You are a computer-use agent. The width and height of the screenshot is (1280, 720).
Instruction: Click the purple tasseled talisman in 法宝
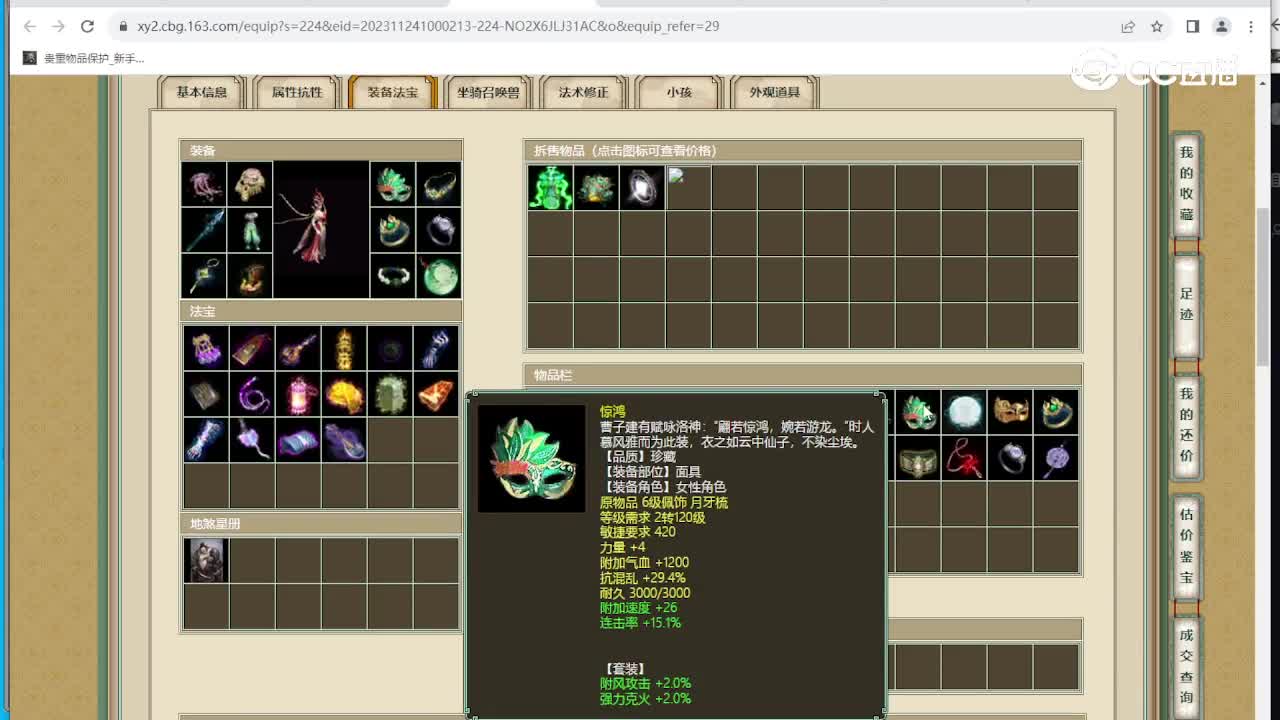point(206,348)
